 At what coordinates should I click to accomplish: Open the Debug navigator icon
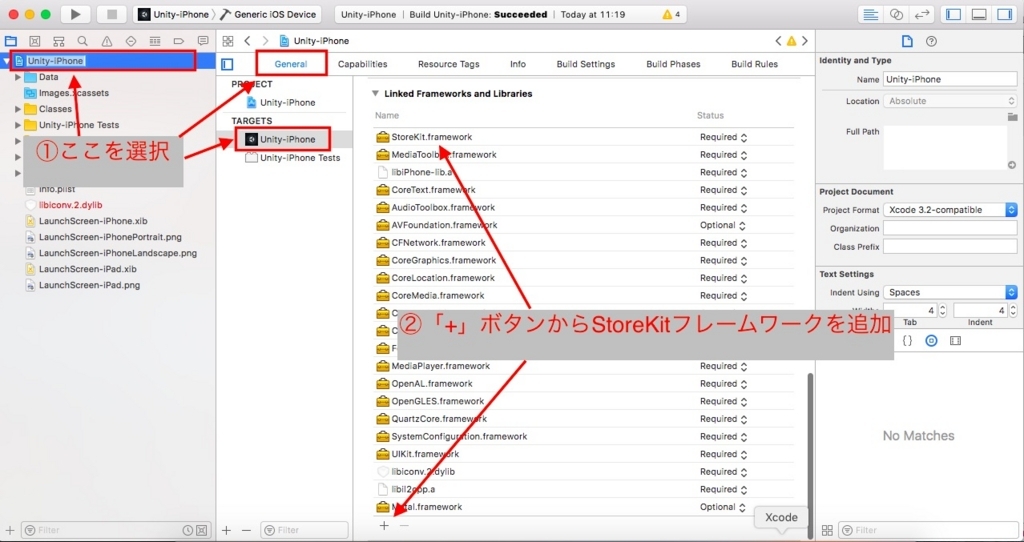coord(155,41)
